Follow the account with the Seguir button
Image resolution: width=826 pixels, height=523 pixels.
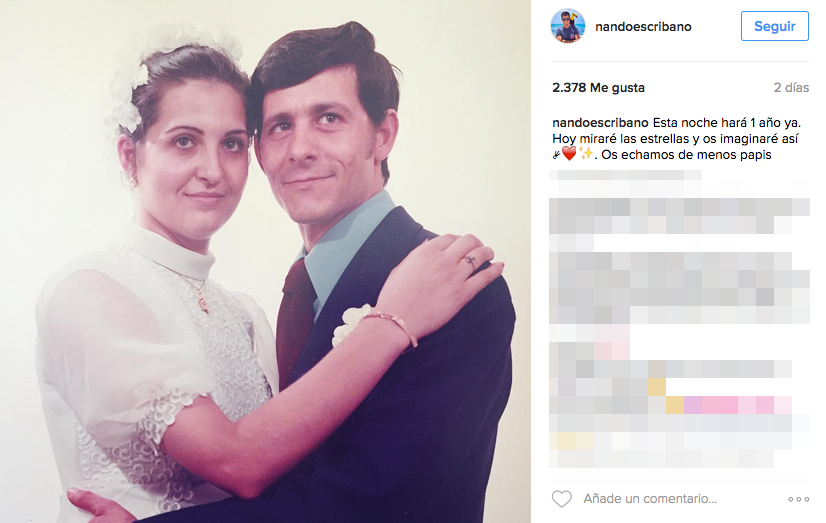pos(774,26)
